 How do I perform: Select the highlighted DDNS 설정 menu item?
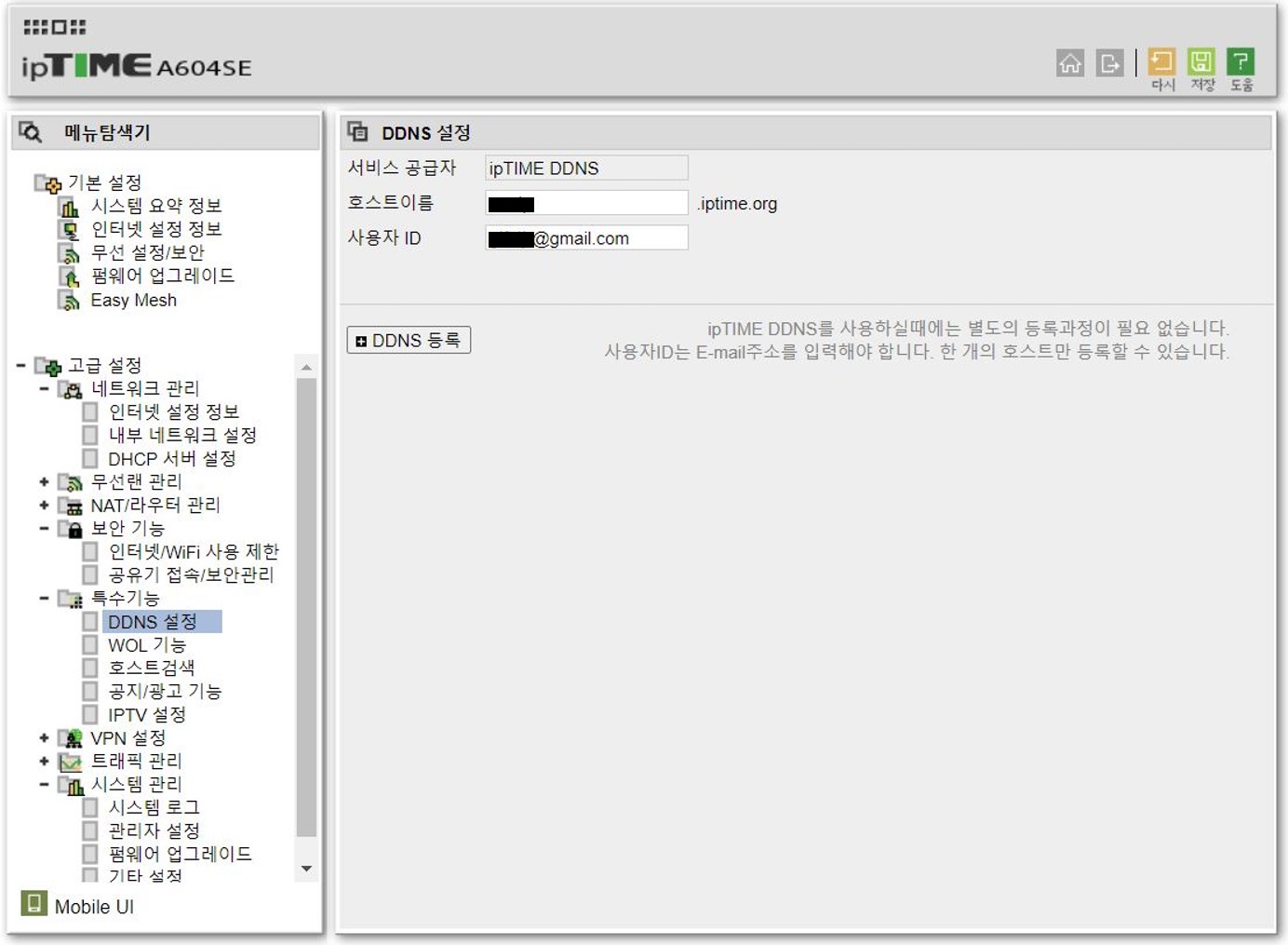[x=162, y=622]
